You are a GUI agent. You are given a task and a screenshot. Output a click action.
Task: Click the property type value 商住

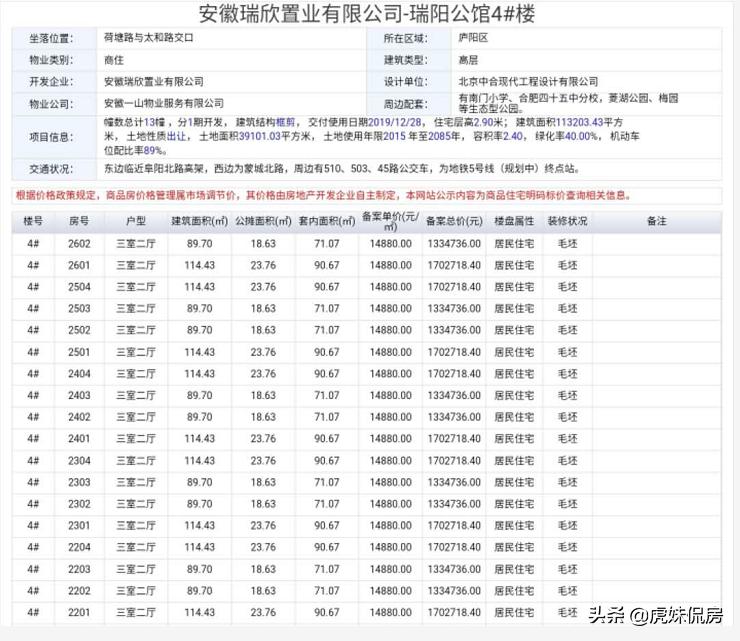pos(114,60)
